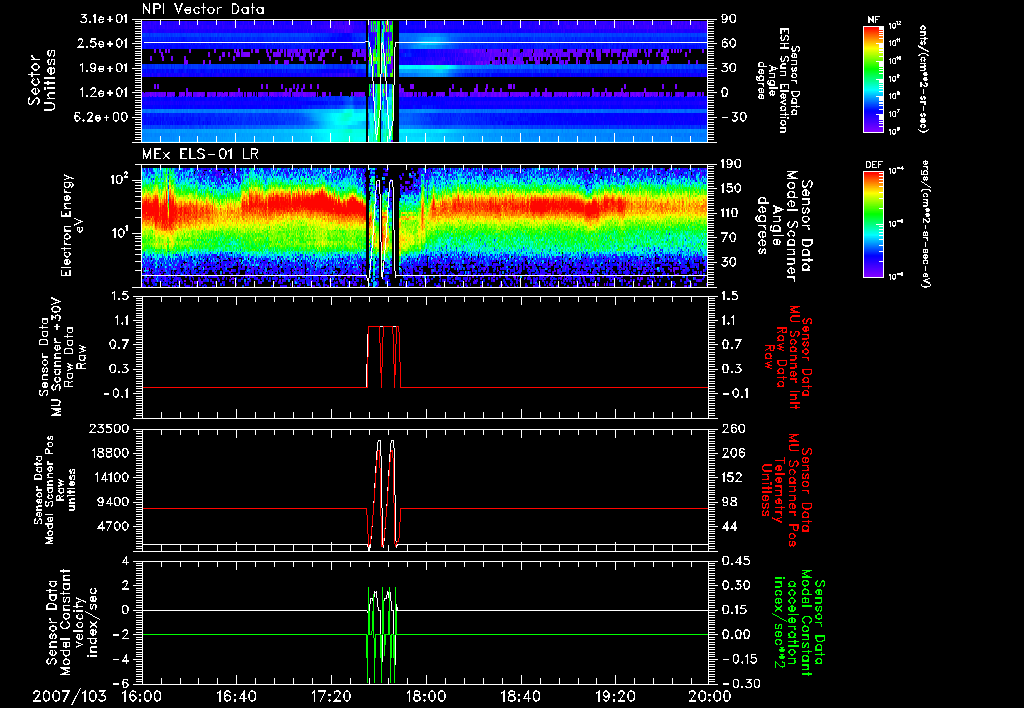Click the 1.9e+01 sector tick value
This screenshot has width=1024, height=708.
pyautogui.click(x=104, y=68)
